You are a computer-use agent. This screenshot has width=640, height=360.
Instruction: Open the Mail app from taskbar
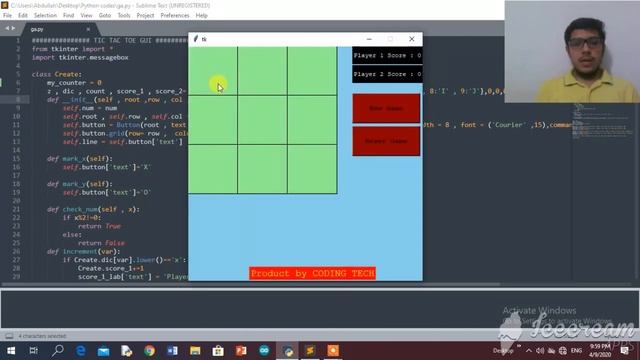pyautogui.click(x=104, y=351)
